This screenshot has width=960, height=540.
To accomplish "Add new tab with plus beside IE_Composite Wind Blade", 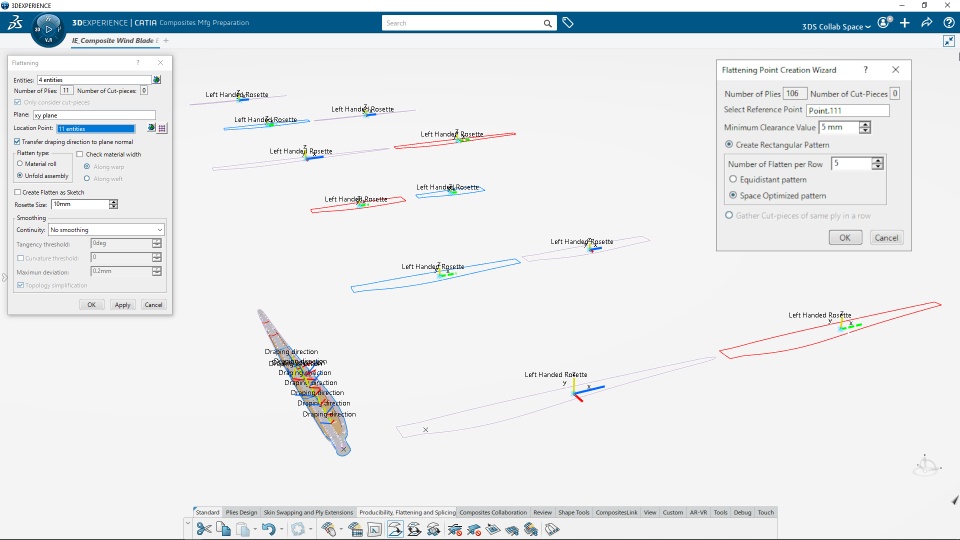I will [x=166, y=40].
